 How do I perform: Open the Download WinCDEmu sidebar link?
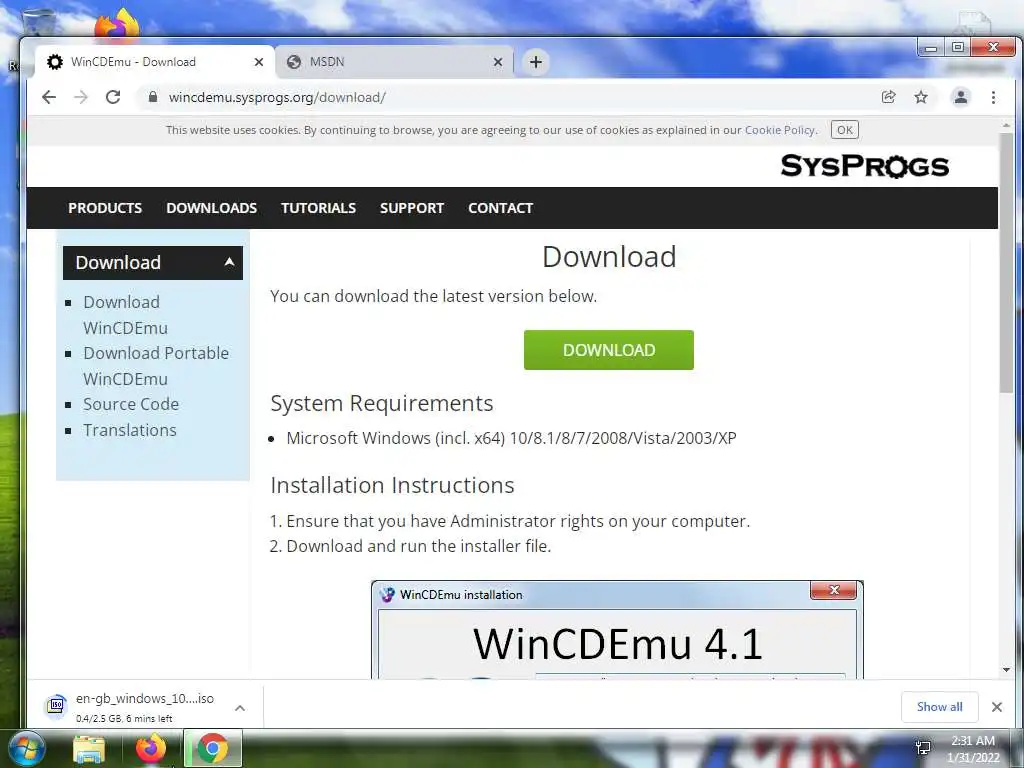125,315
